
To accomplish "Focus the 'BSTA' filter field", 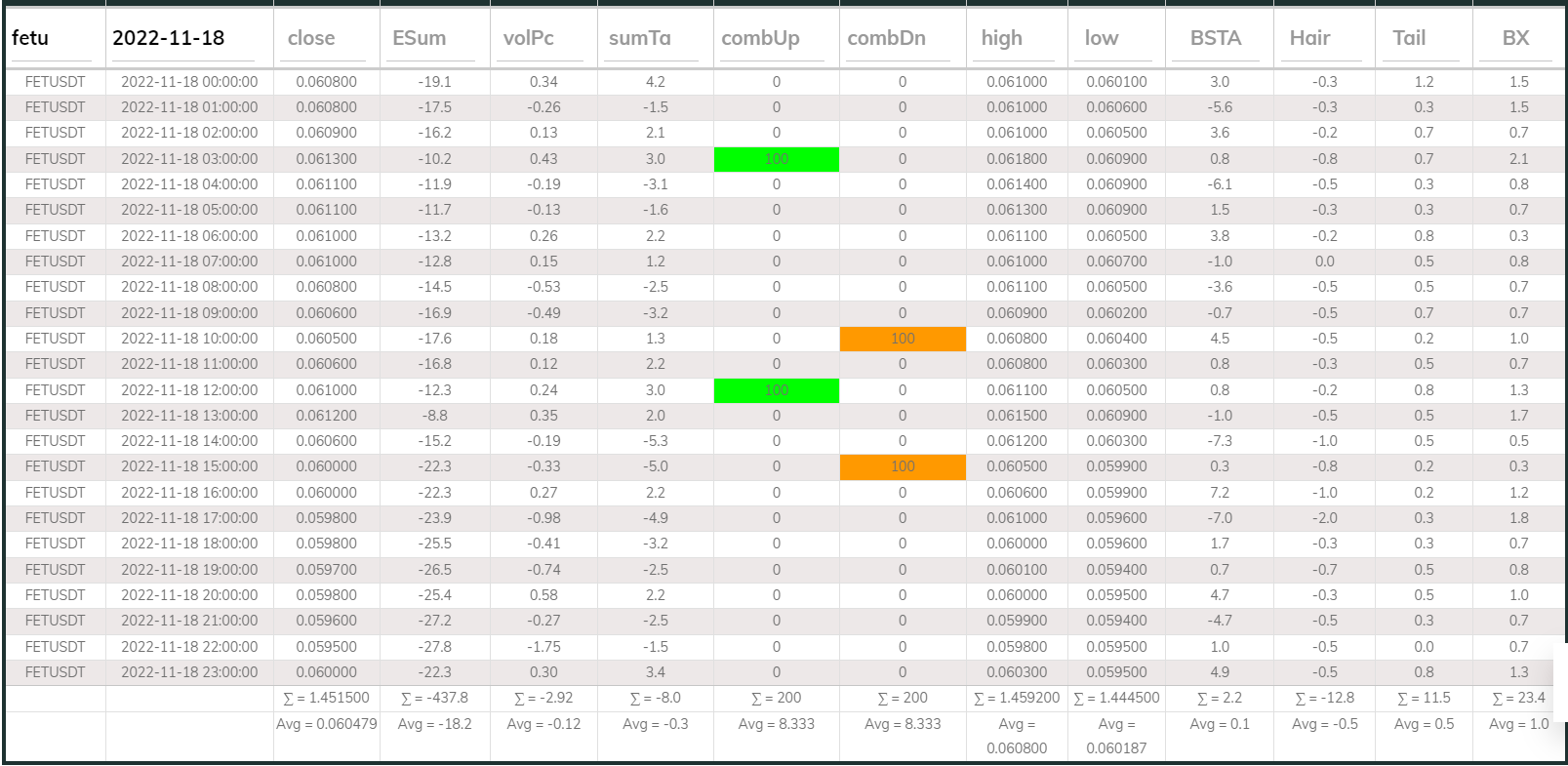I will tap(1216, 38).
